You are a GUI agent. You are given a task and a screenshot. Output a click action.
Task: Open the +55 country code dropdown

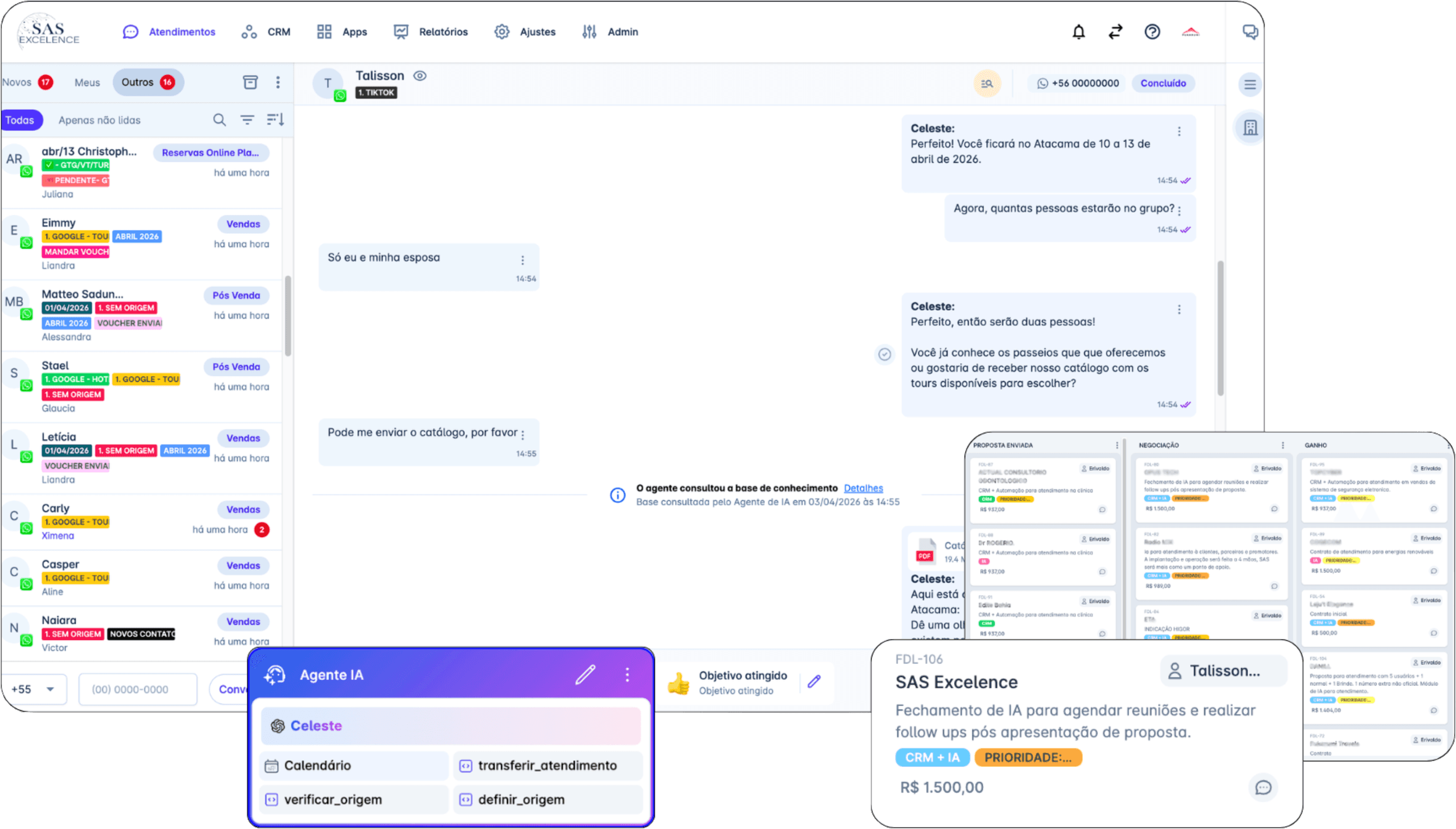(34, 689)
